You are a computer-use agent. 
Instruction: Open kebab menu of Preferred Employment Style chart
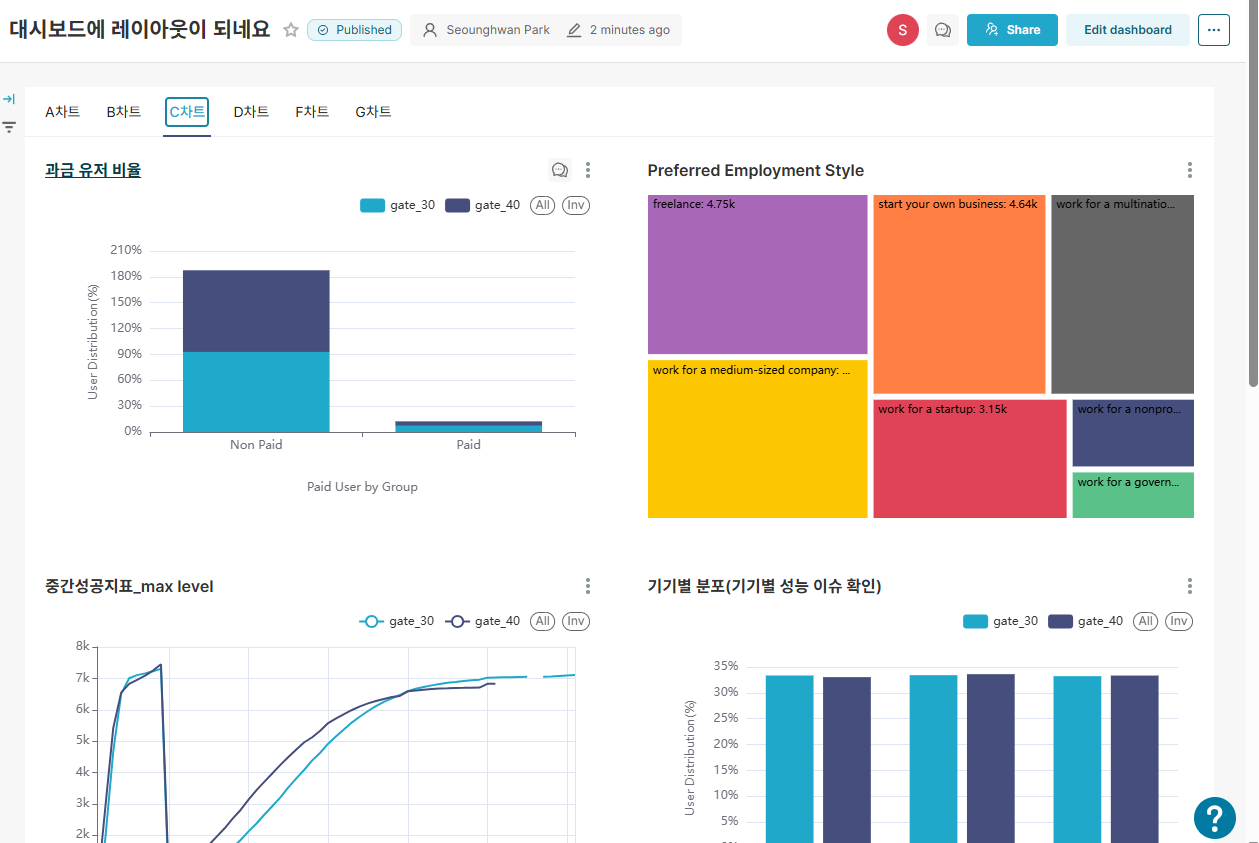tap(1189, 170)
